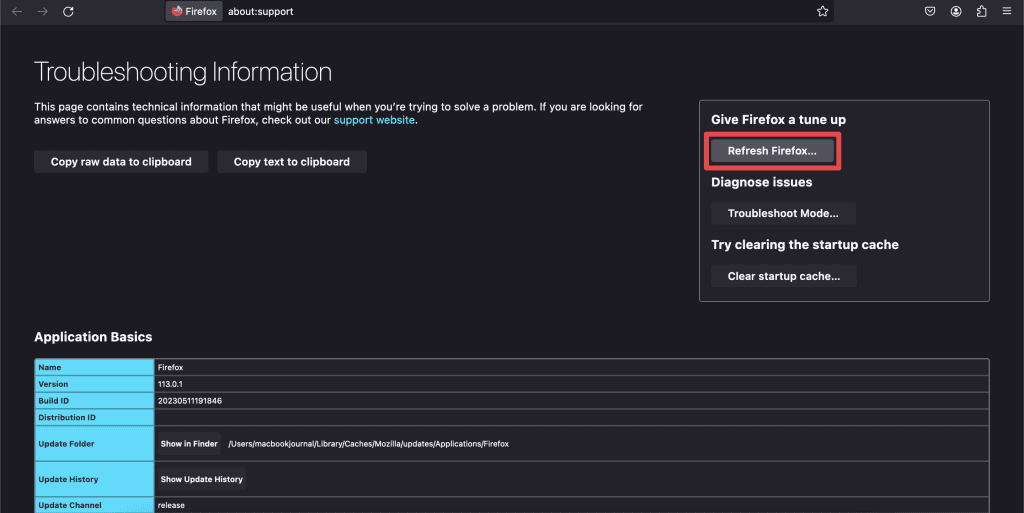1024x513 pixels.
Task: Click the Firefox identity badge in address bar
Action: tap(194, 12)
